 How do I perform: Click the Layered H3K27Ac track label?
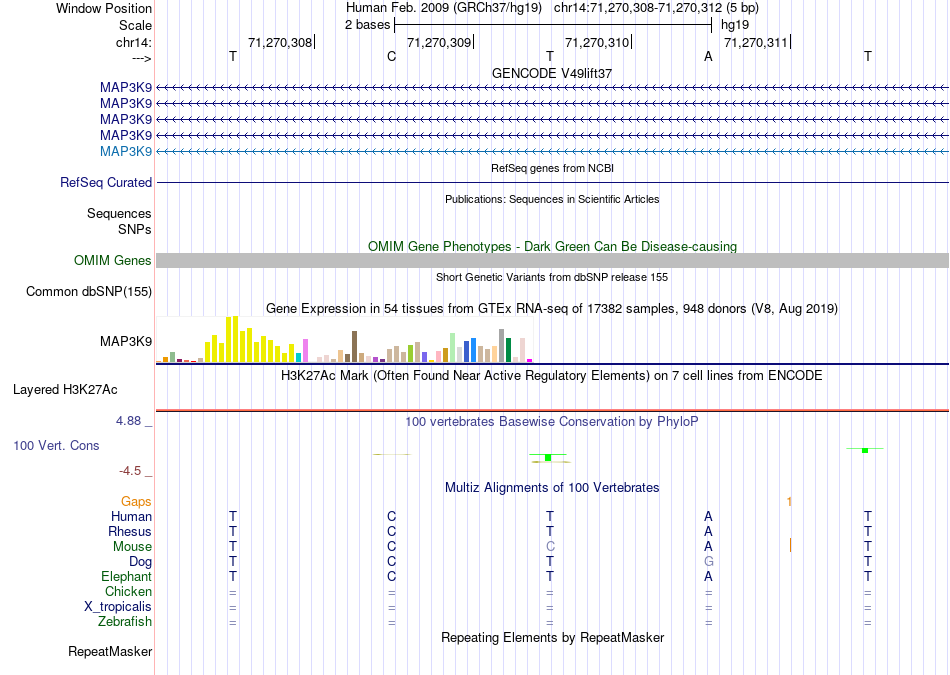pos(65,390)
